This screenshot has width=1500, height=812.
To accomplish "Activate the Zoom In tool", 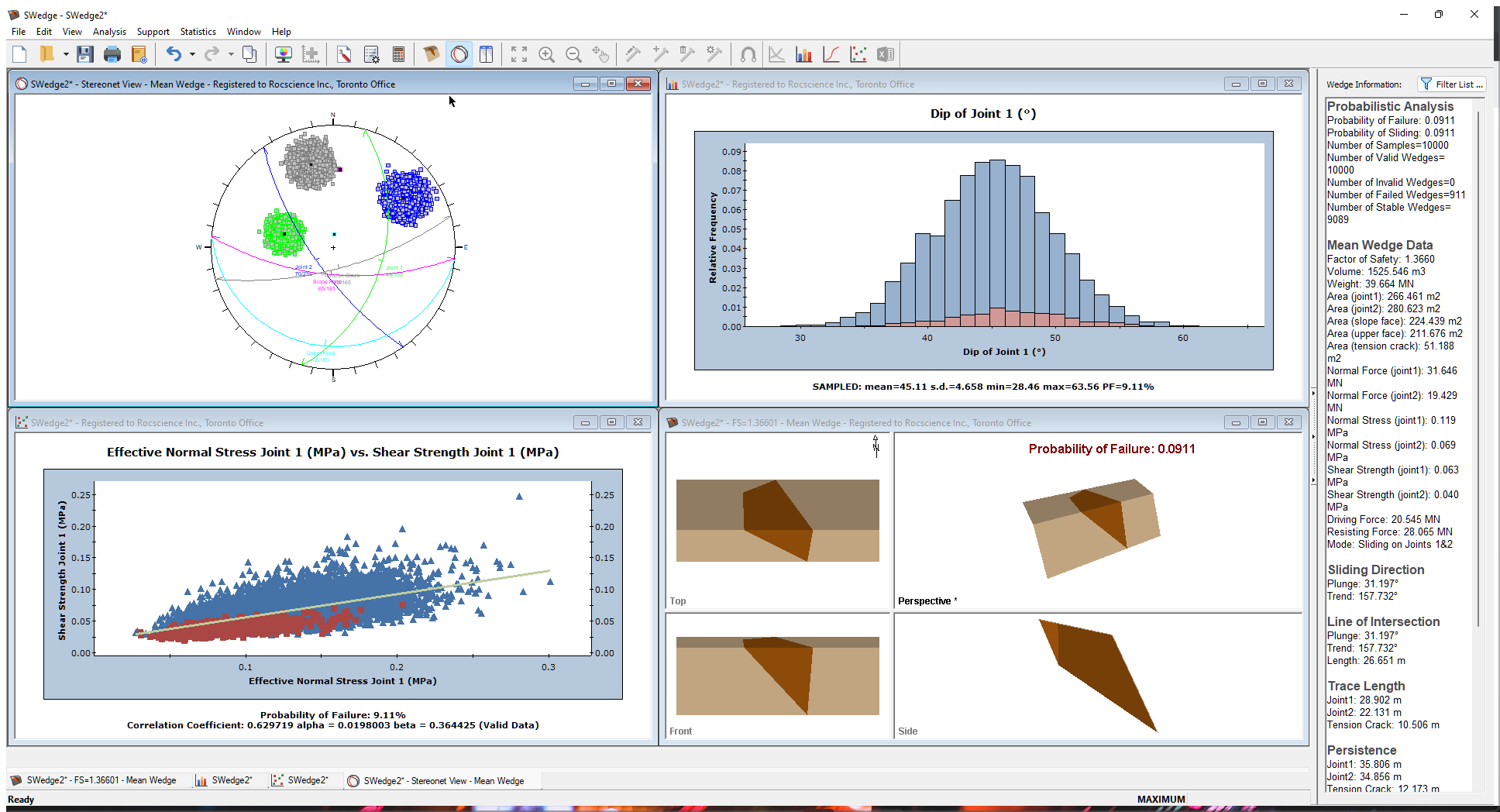I will 546,53.
